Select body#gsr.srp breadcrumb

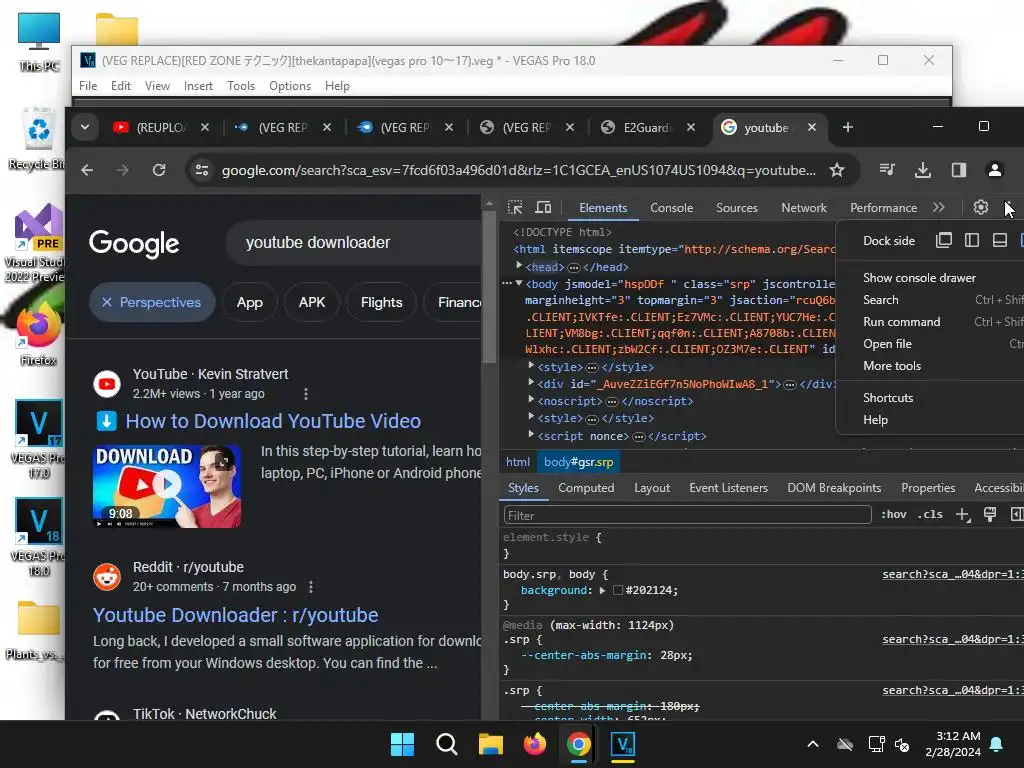click(x=579, y=462)
